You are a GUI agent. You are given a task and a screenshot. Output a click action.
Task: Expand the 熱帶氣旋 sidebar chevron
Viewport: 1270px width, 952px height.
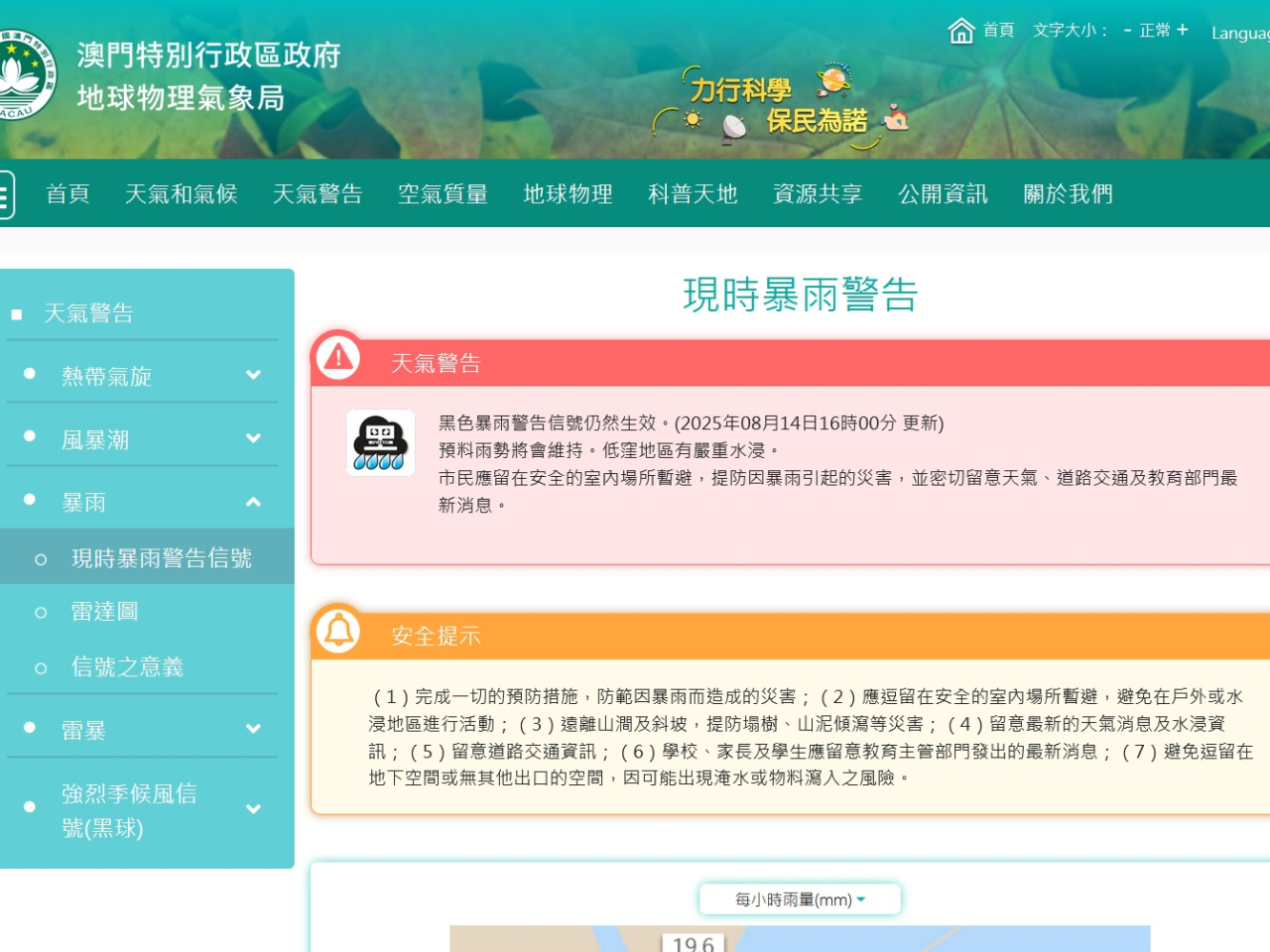(253, 375)
